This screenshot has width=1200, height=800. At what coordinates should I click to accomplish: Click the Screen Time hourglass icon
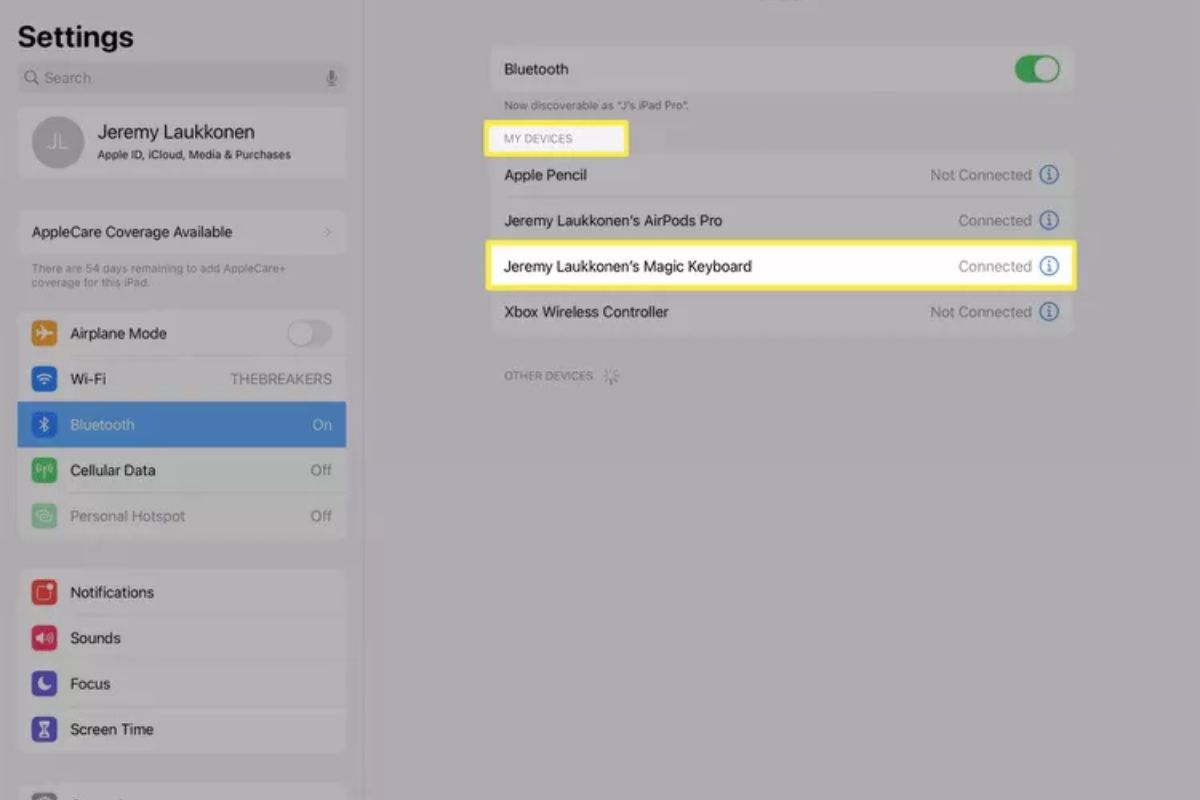tap(44, 729)
